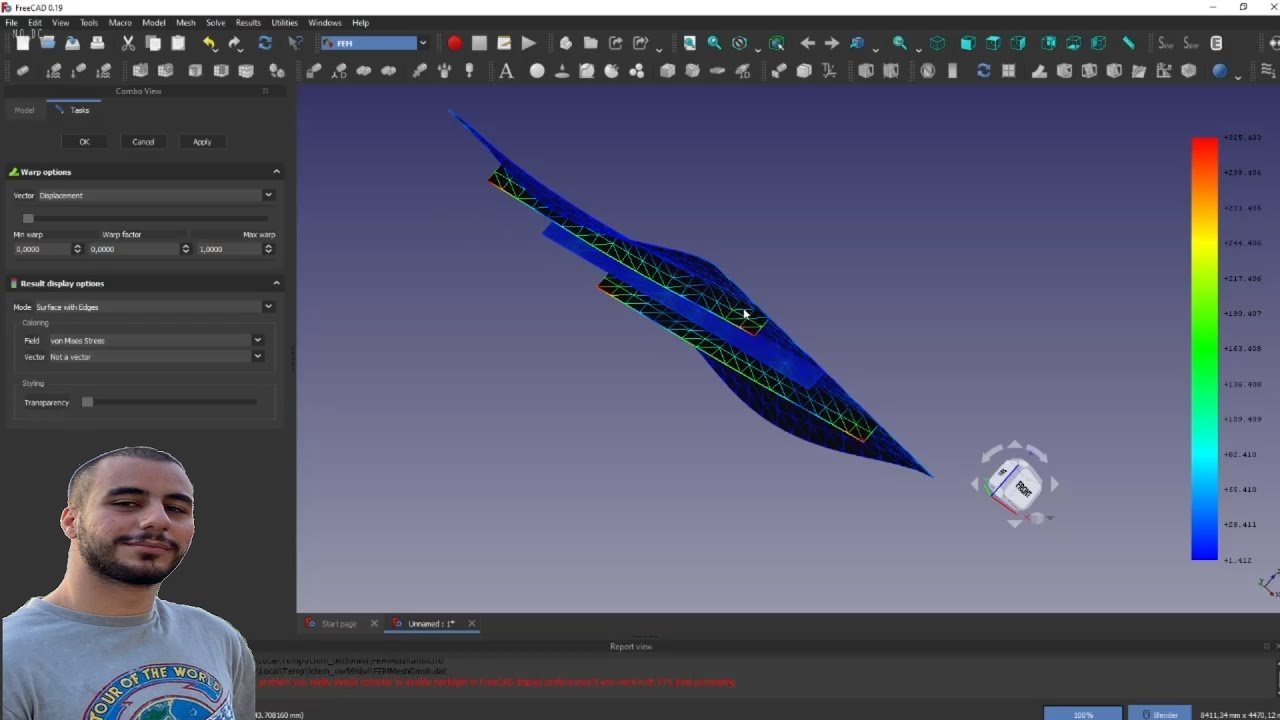Click the red macro record button
1280x720 pixels.
point(454,43)
